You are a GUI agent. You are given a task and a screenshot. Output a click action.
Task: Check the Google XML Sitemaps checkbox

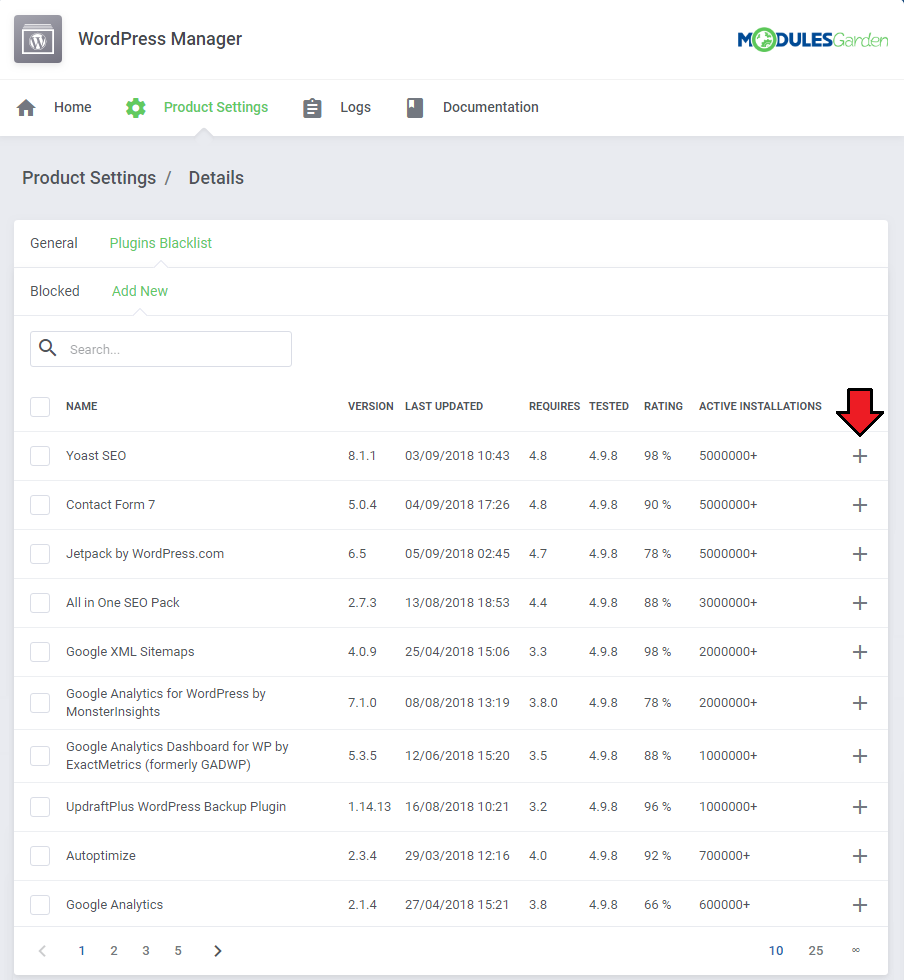pyautogui.click(x=40, y=652)
